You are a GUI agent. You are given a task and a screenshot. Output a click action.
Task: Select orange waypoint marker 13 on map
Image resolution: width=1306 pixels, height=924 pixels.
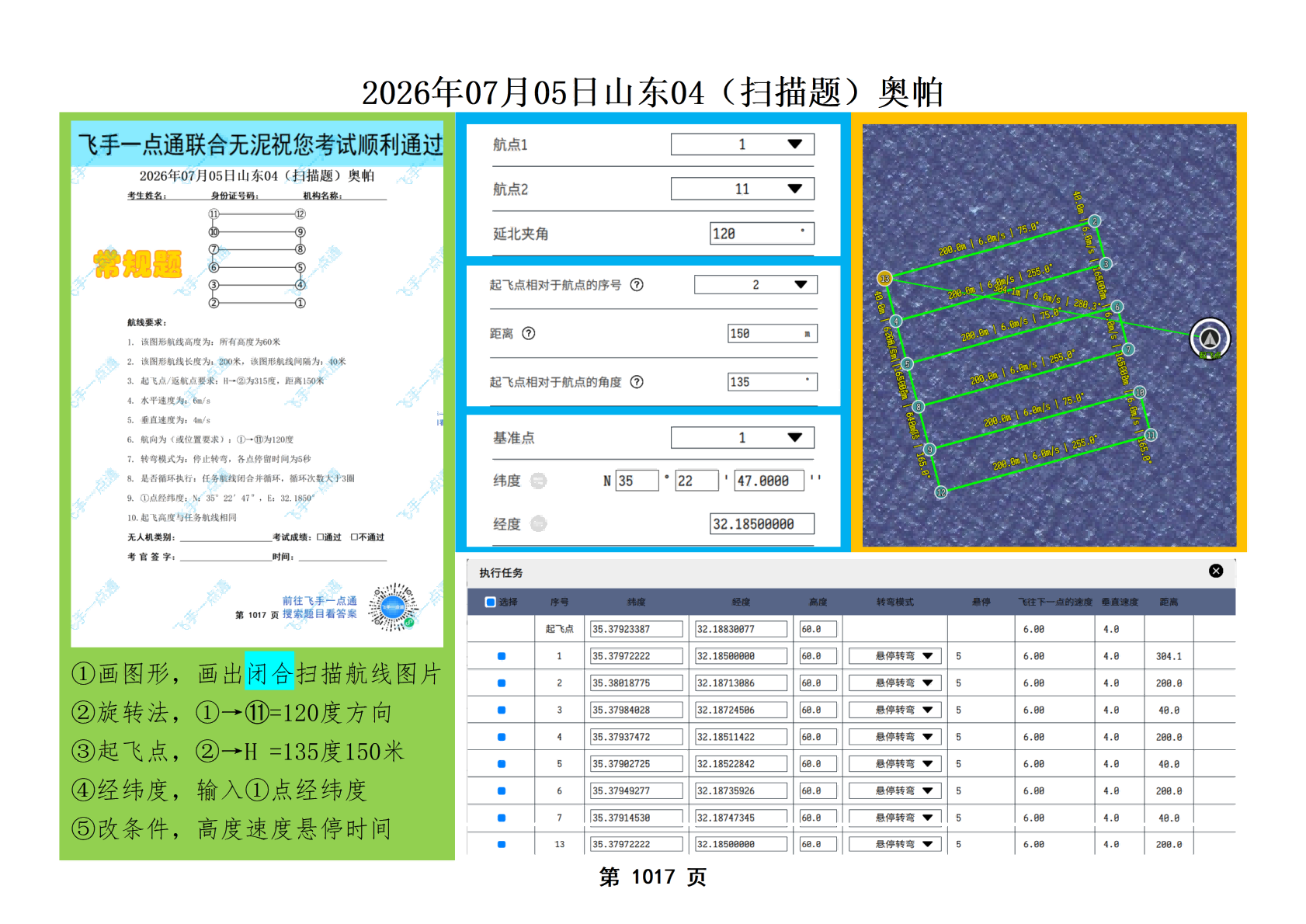(884, 279)
